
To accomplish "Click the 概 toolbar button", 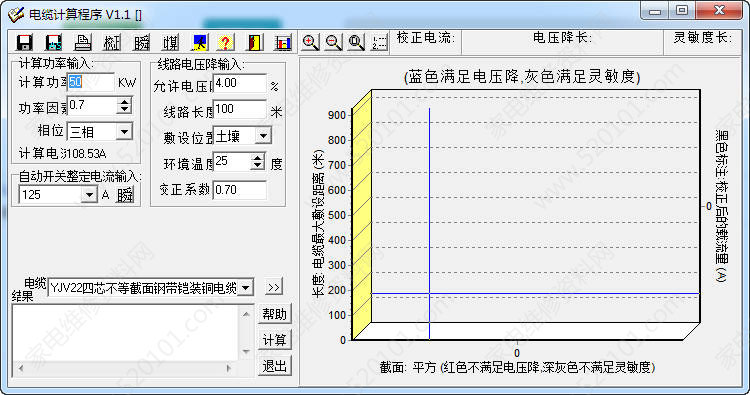I will (x=112, y=43).
